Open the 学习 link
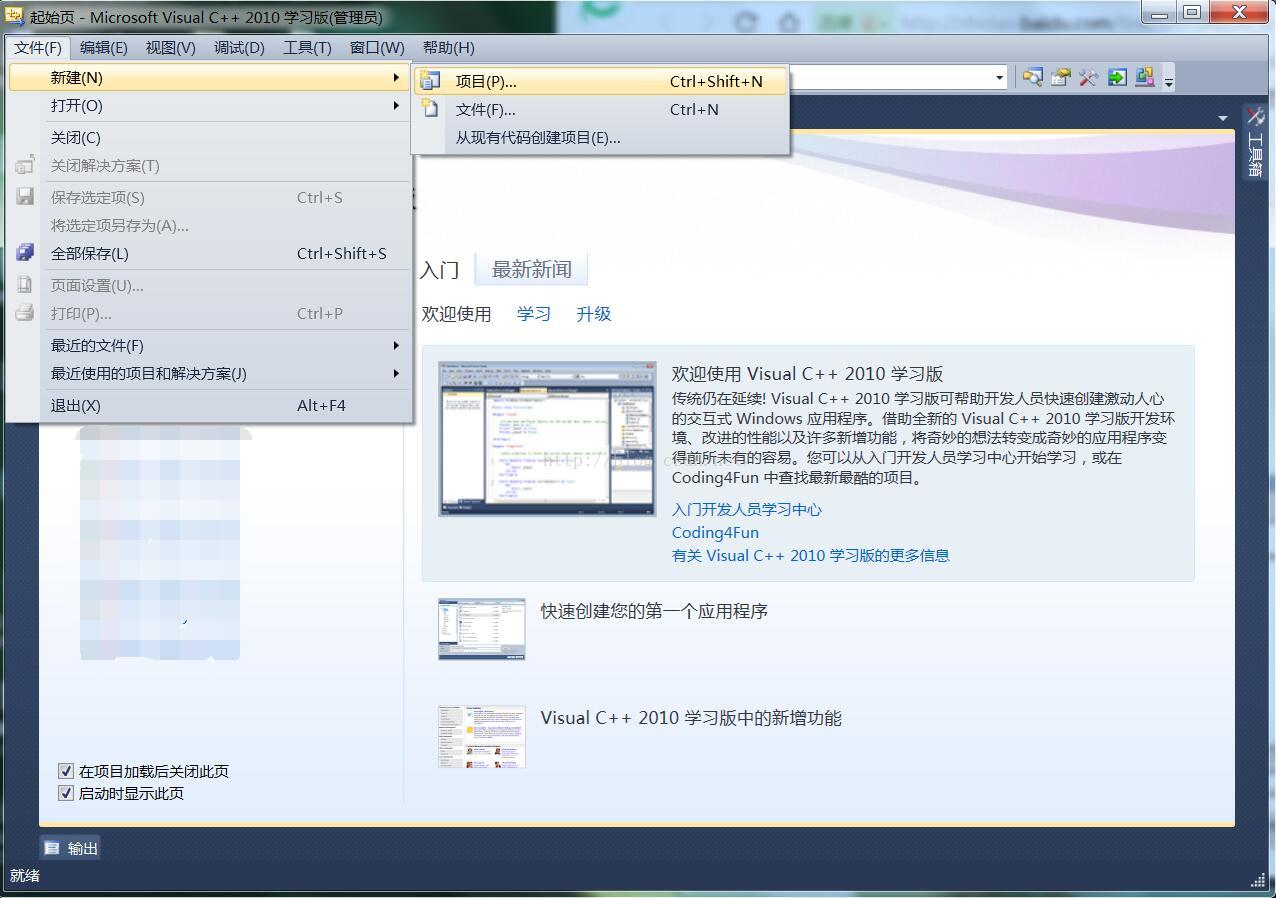Screen dimensions: 1276x898 534,313
